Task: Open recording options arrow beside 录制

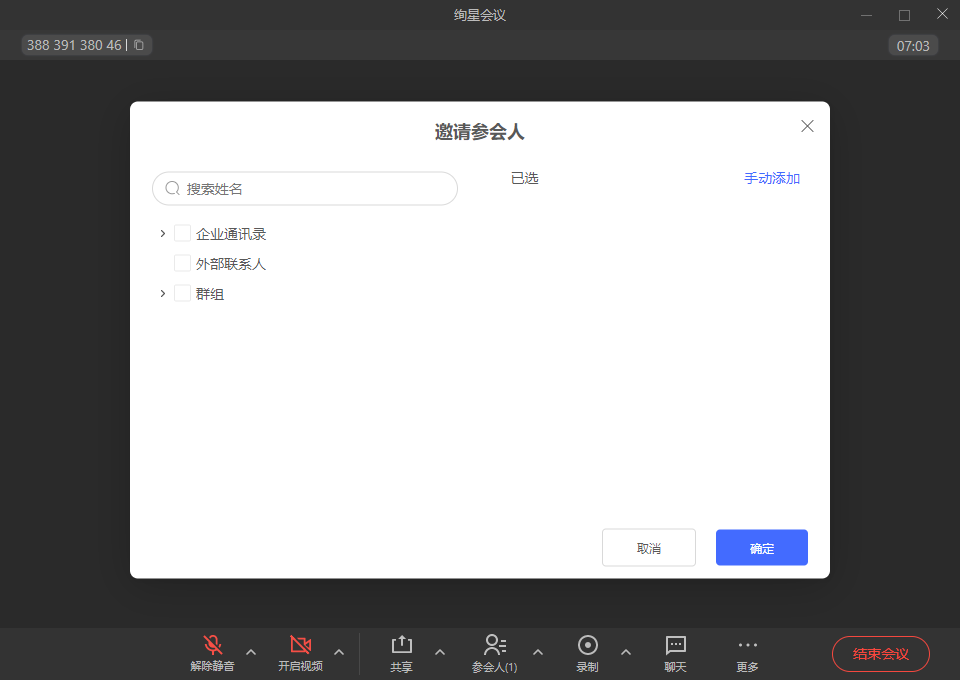Action: 626,652
